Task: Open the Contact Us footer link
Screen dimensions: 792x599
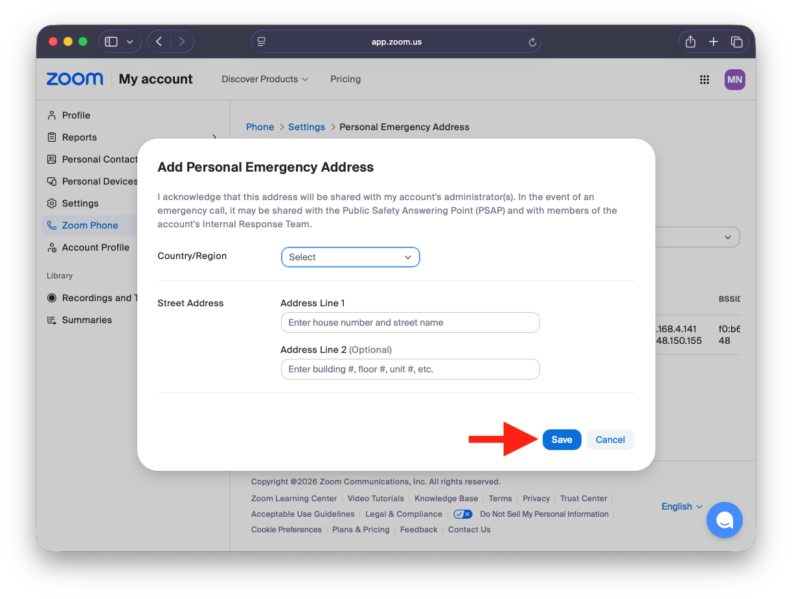Action: click(469, 530)
